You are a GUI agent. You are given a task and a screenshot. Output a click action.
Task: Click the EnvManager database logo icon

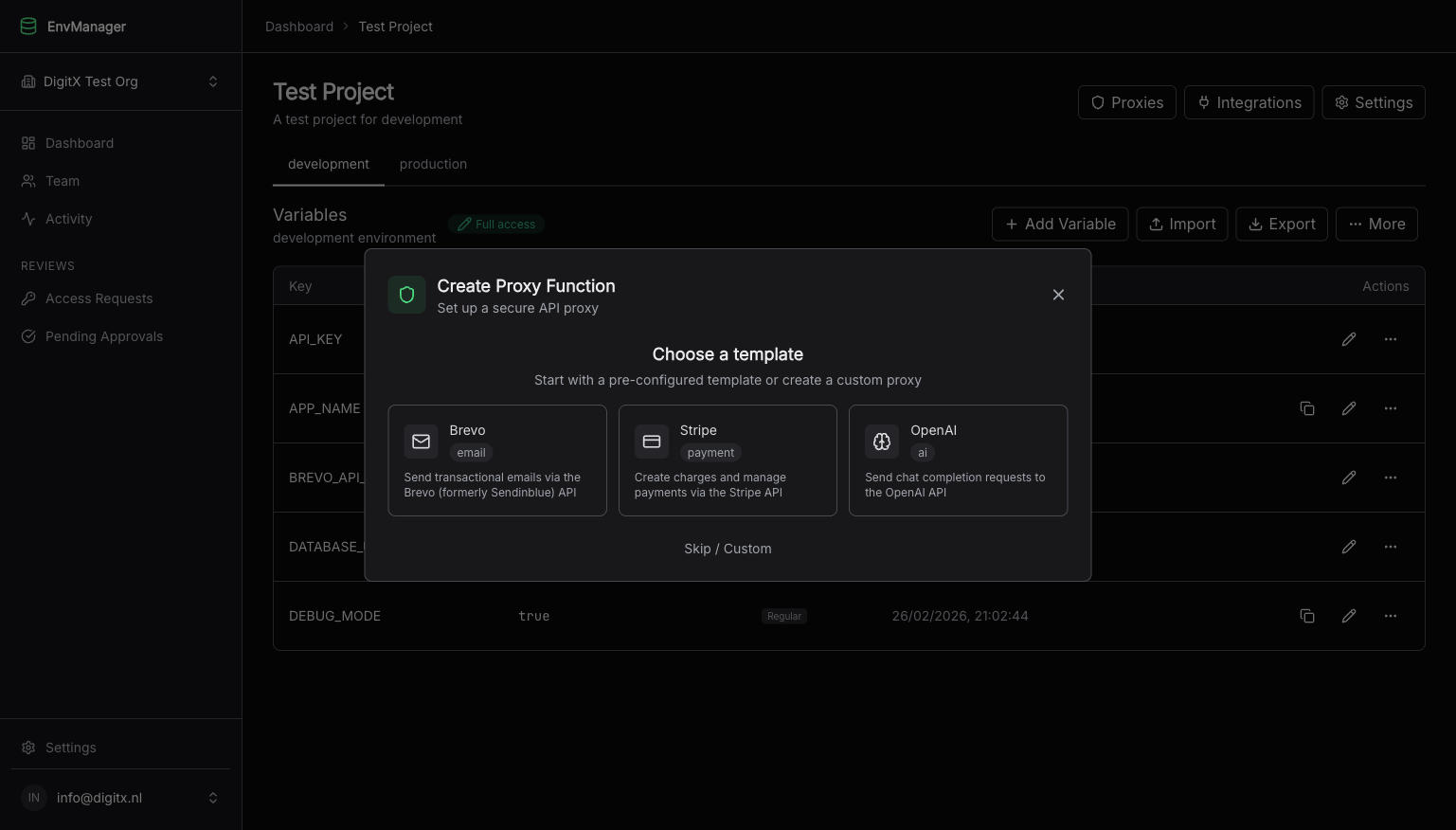[x=28, y=27]
